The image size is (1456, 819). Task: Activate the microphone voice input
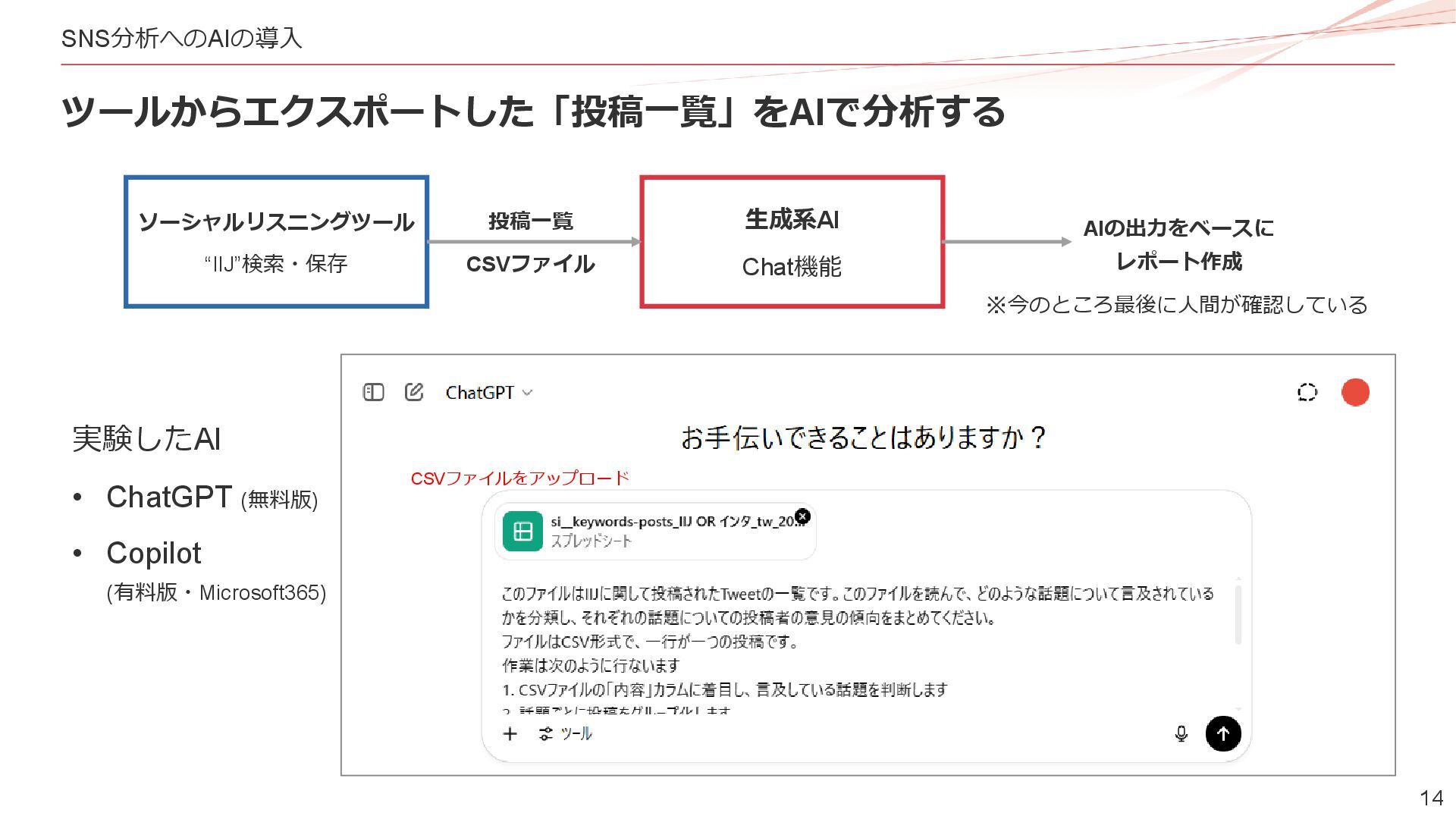pyautogui.click(x=1181, y=733)
